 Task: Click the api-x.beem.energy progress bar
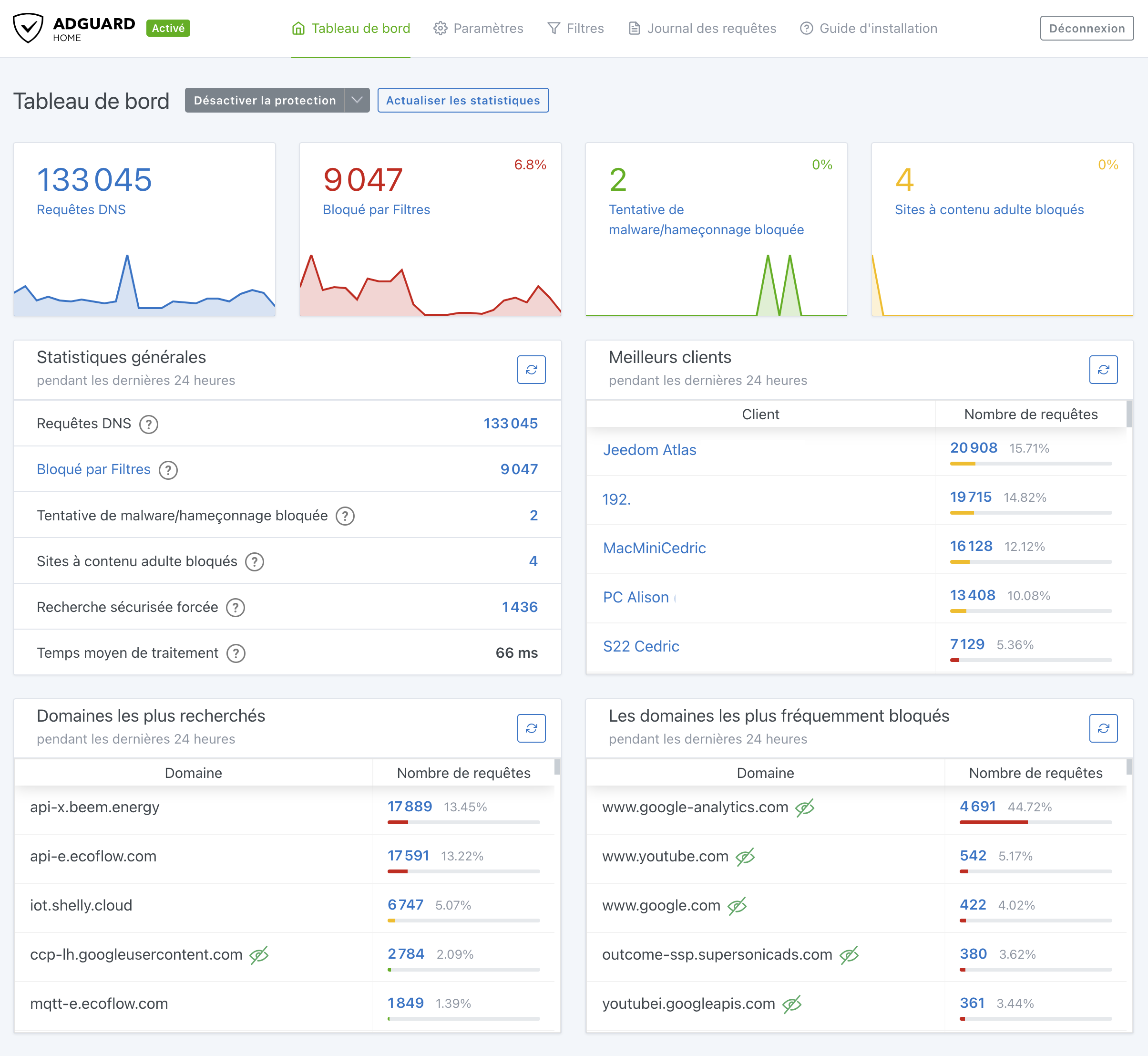[x=463, y=822]
